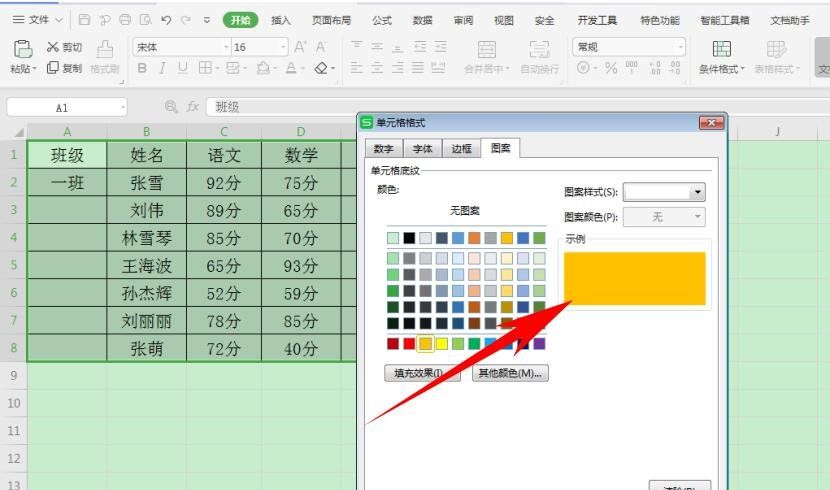
Task: Open the number format dropdown
Action: coord(680,47)
